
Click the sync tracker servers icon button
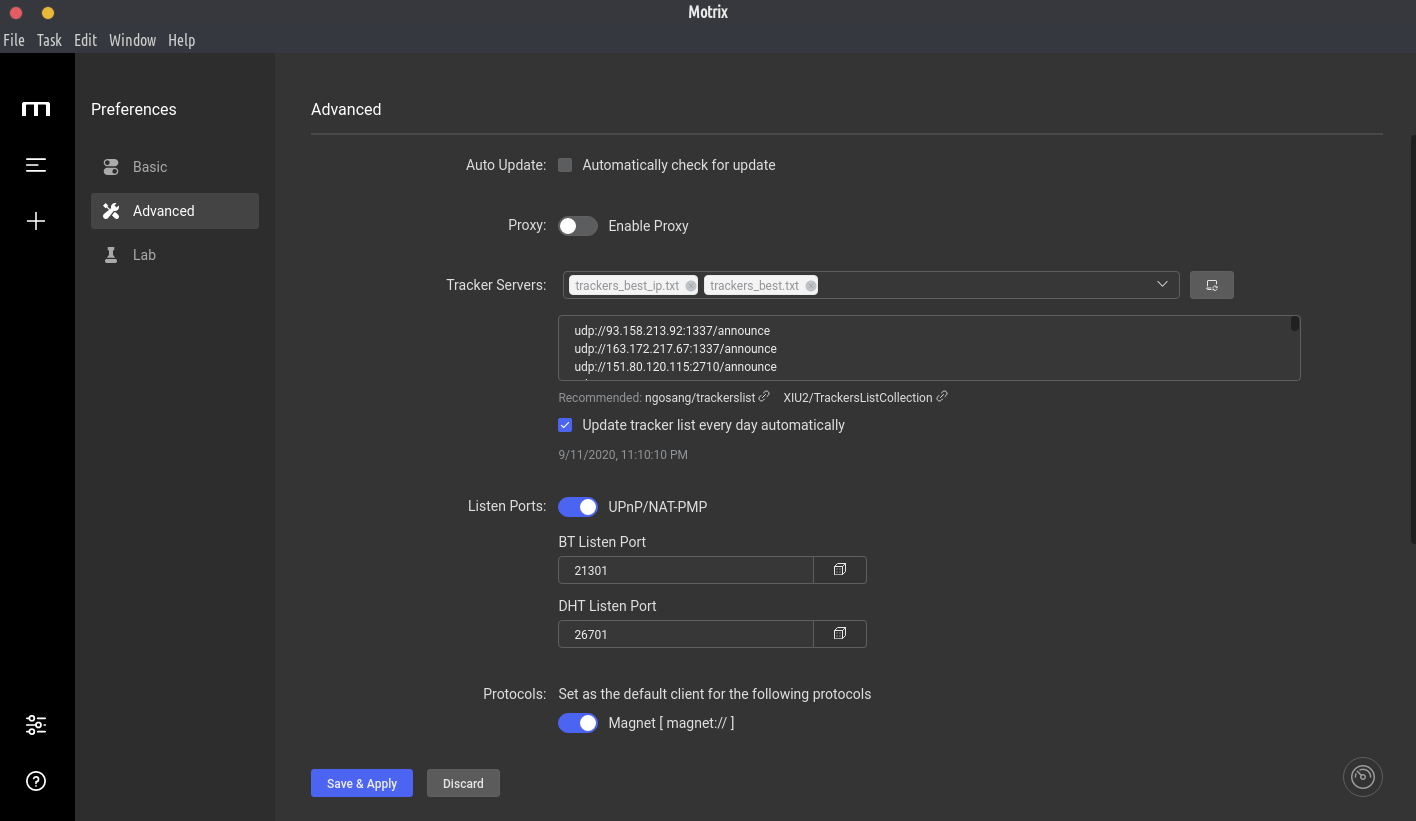click(x=1211, y=285)
